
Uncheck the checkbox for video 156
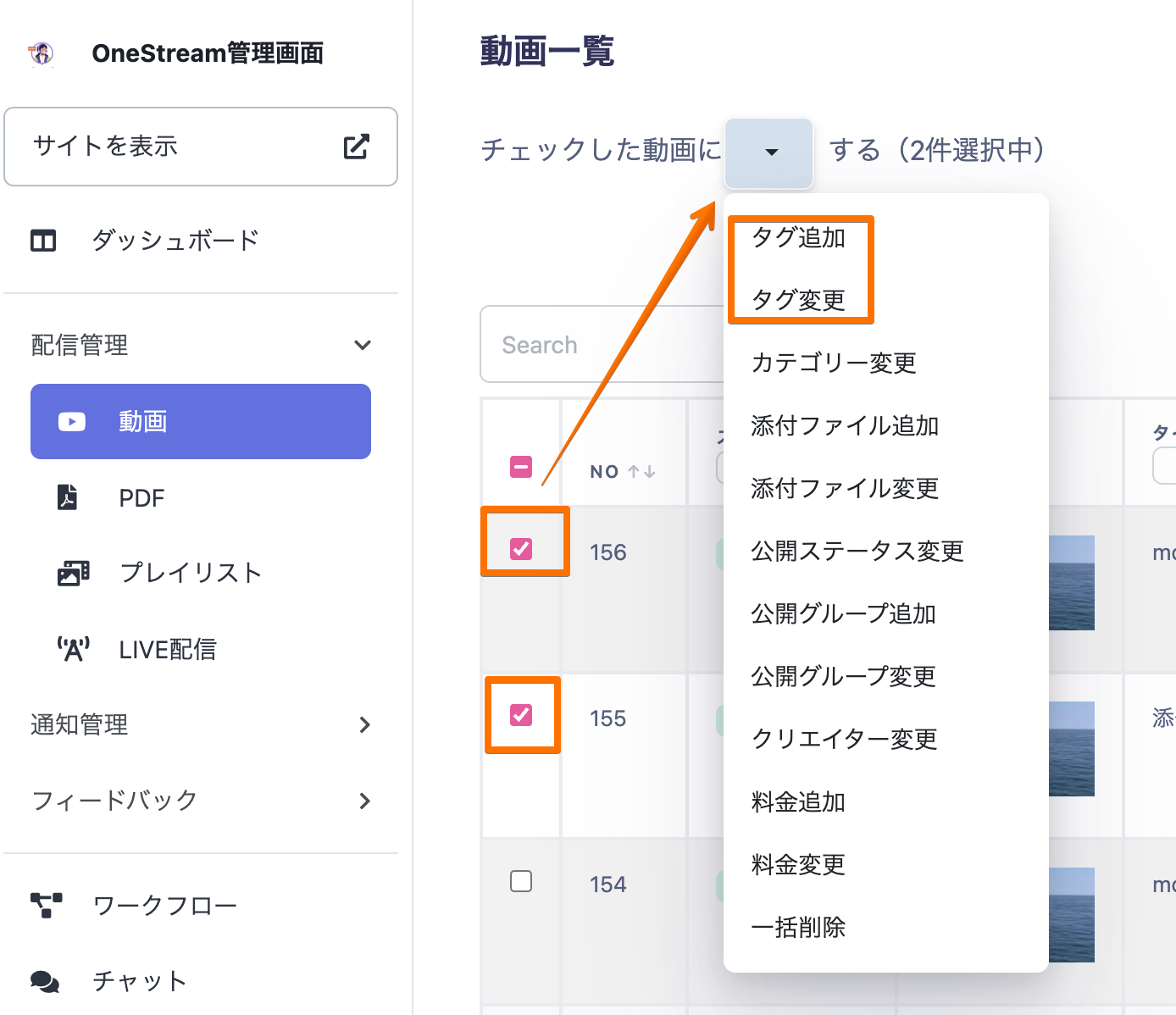click(x=521, y=549)
